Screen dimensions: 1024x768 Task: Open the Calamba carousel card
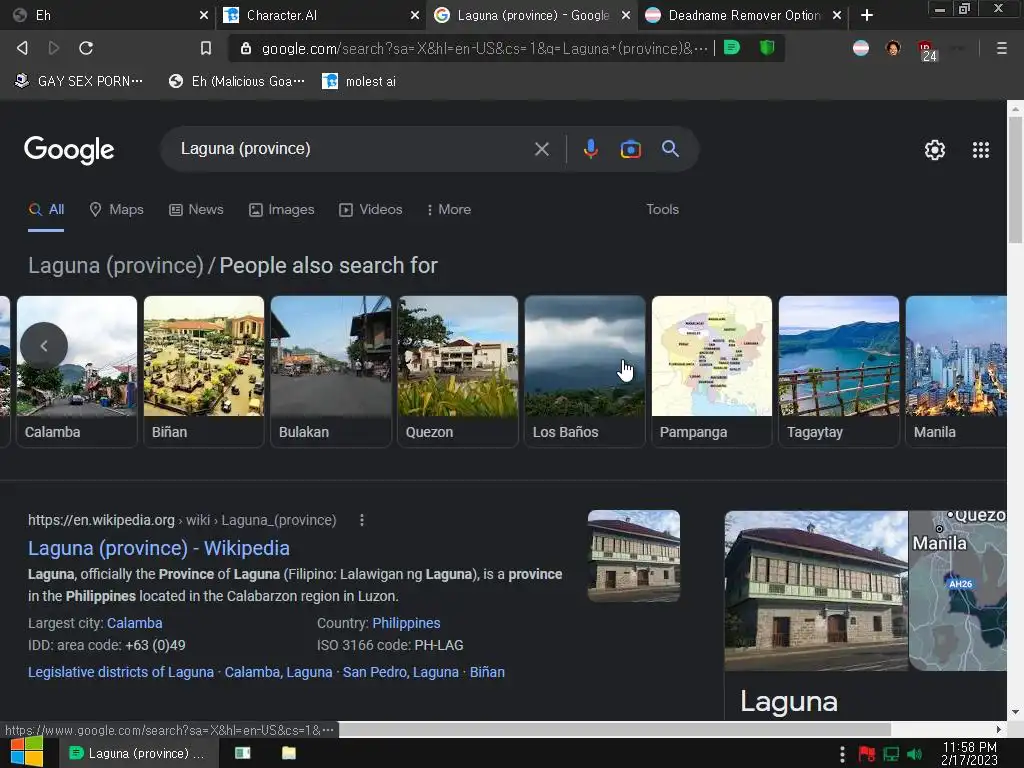point(76,371)
